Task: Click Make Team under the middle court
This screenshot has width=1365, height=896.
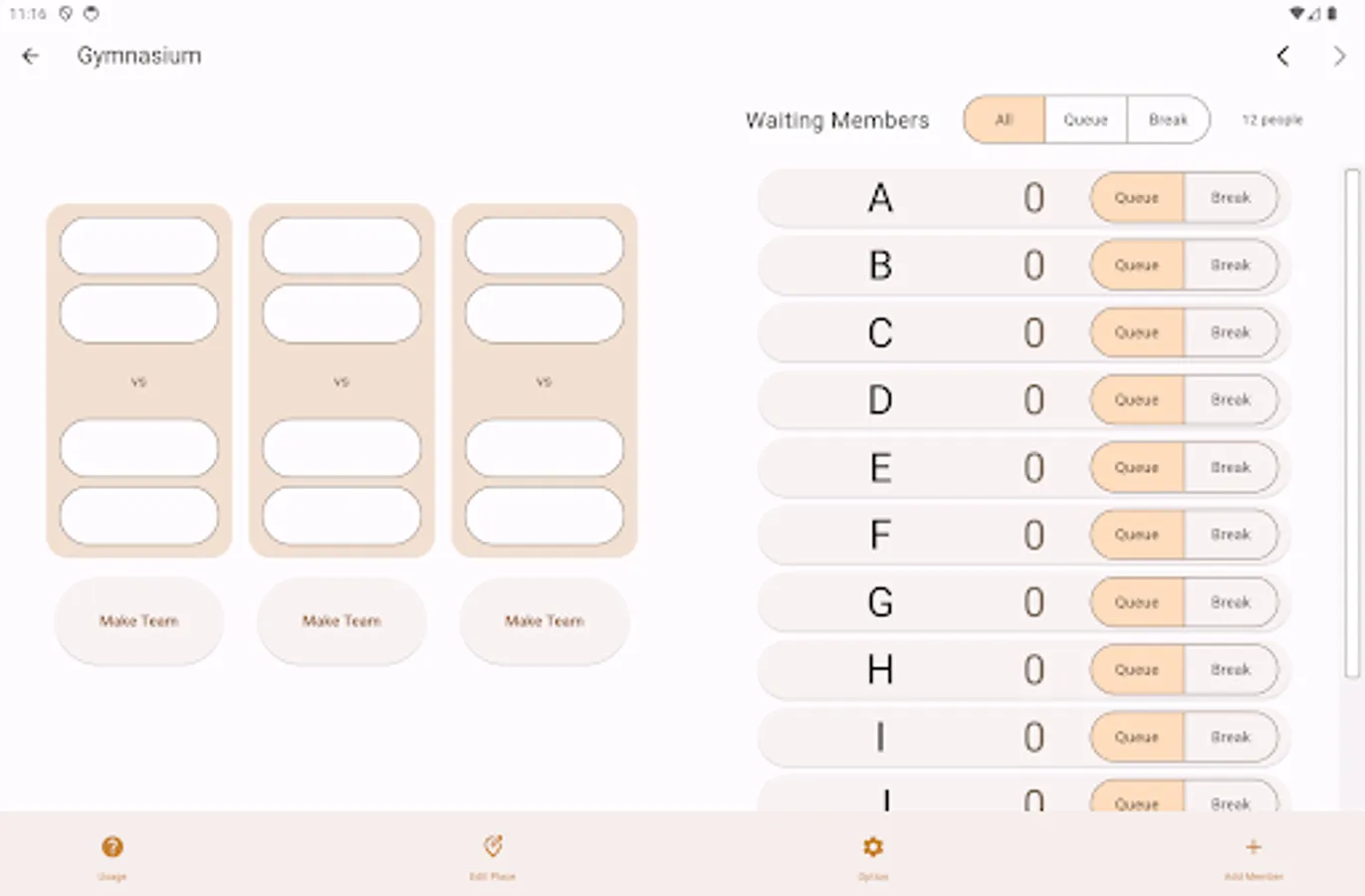Action: coord(341,621)
